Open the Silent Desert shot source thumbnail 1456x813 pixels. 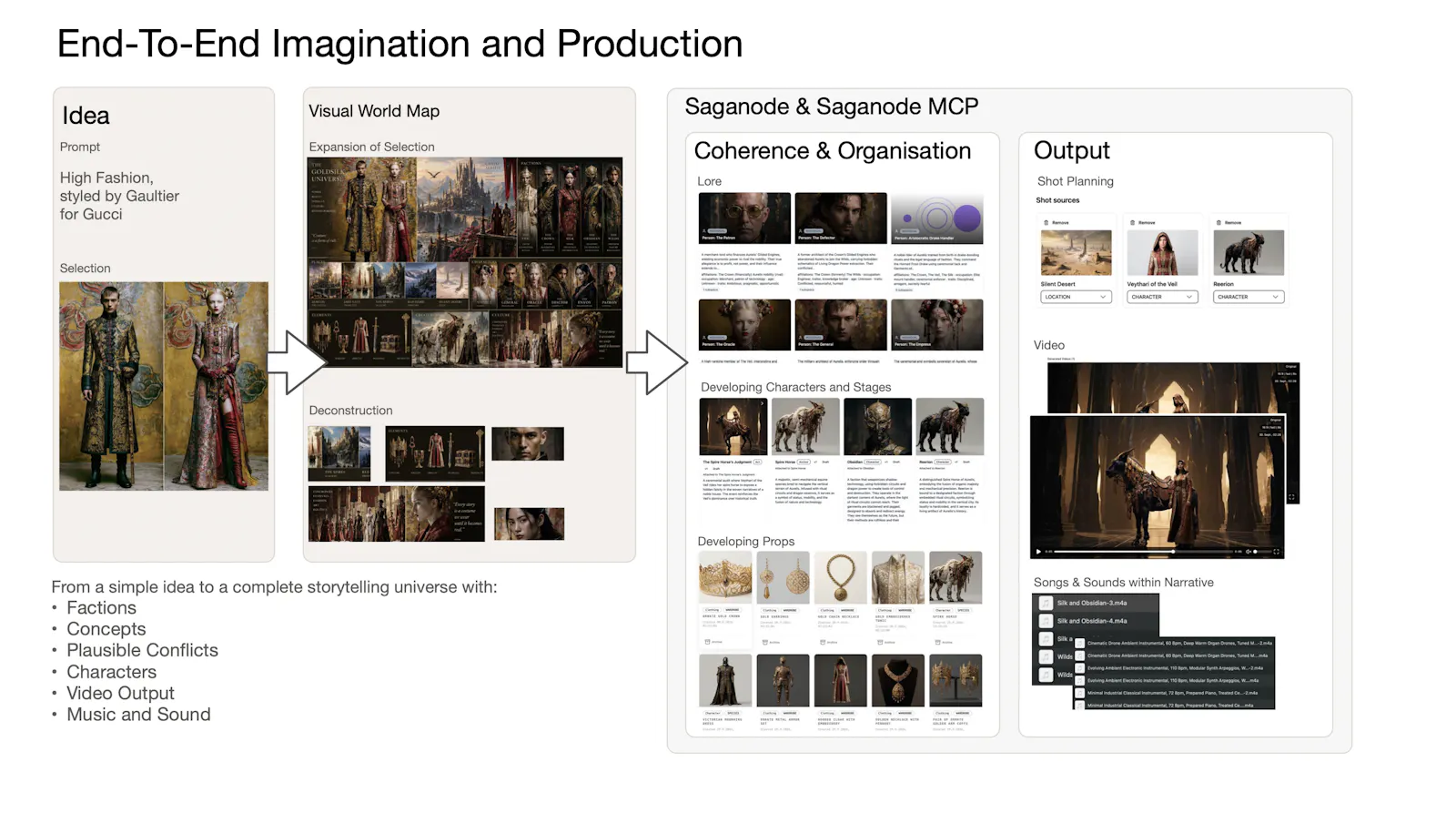pos(1077,253)
